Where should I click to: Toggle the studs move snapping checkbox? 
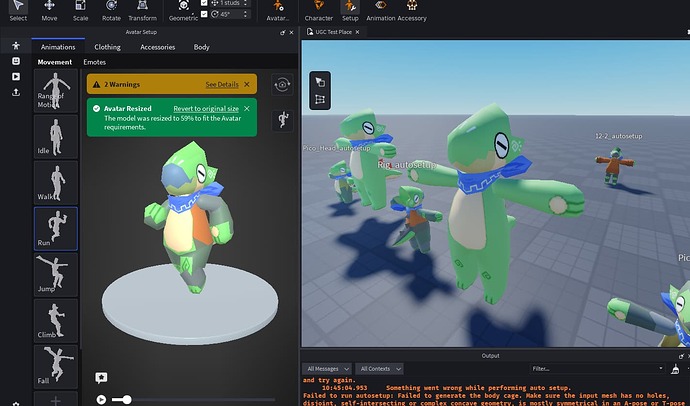pyautogui.click(x=205, y=3)
